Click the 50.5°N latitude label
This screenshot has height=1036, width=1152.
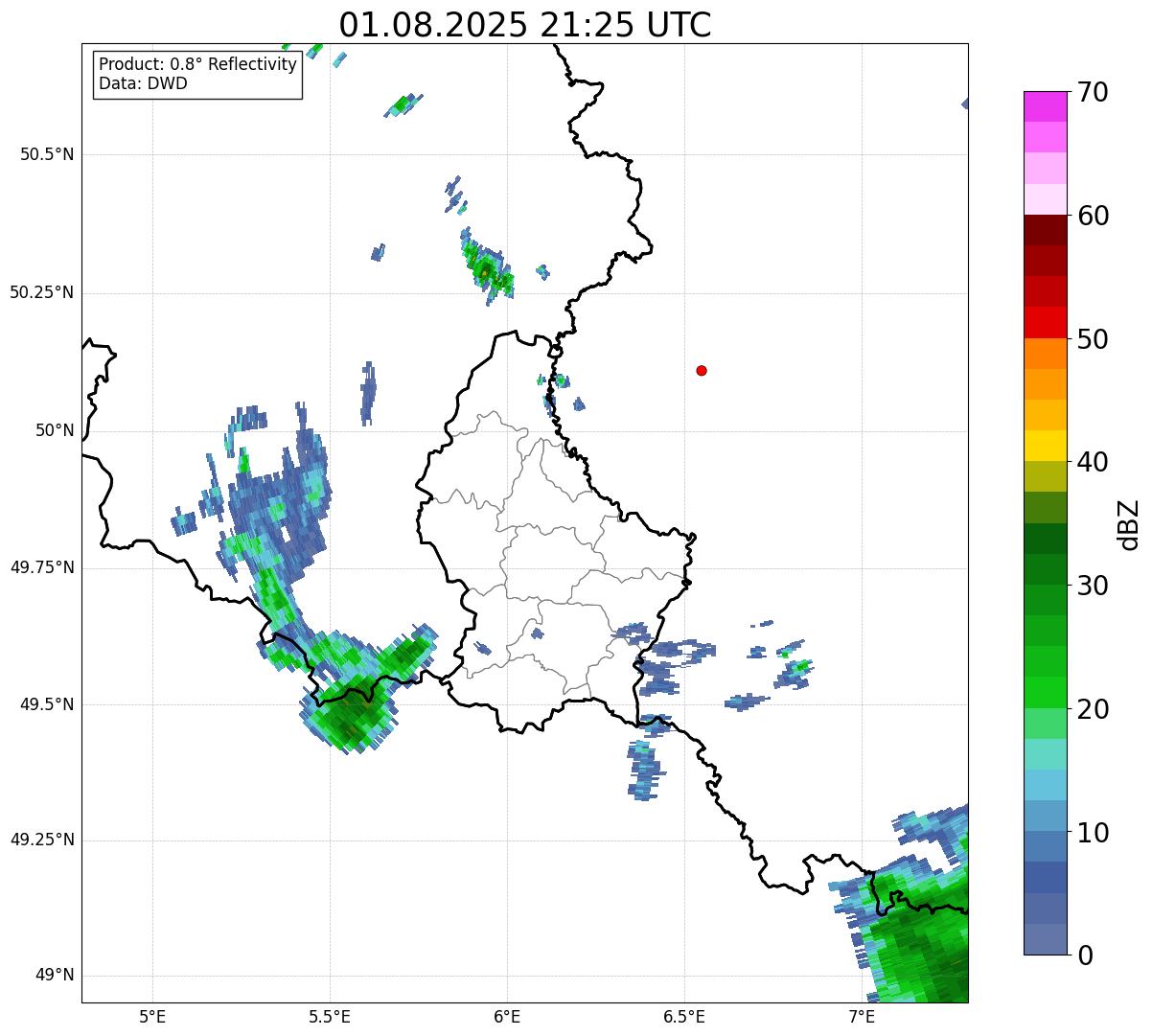(x=47, y=154)
